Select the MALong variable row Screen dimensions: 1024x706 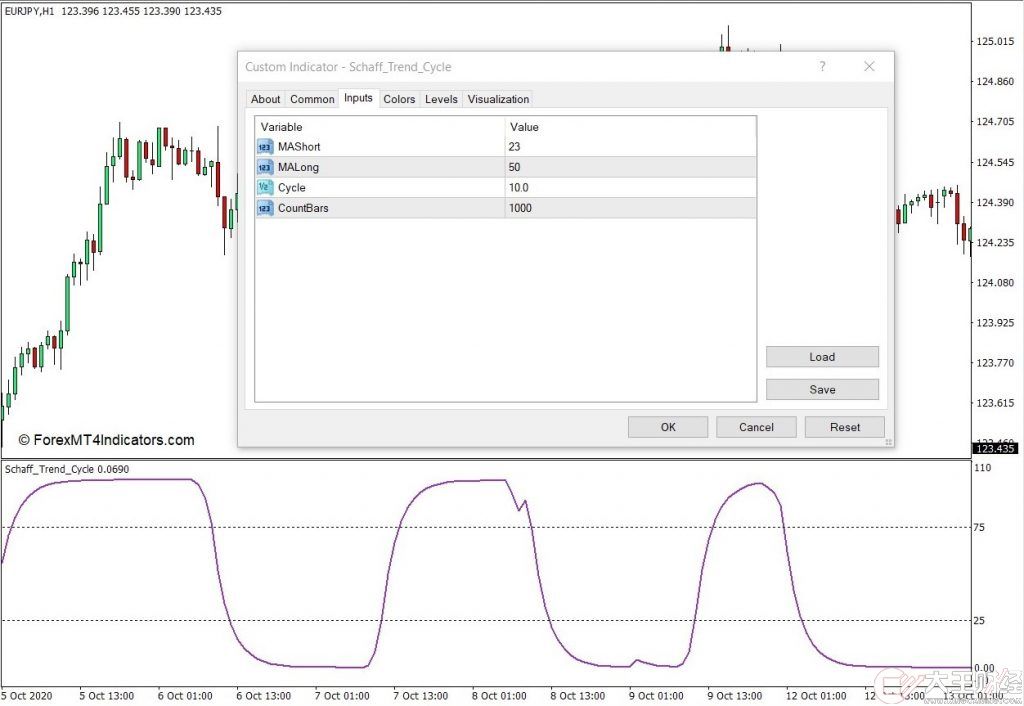pos(506,167)
